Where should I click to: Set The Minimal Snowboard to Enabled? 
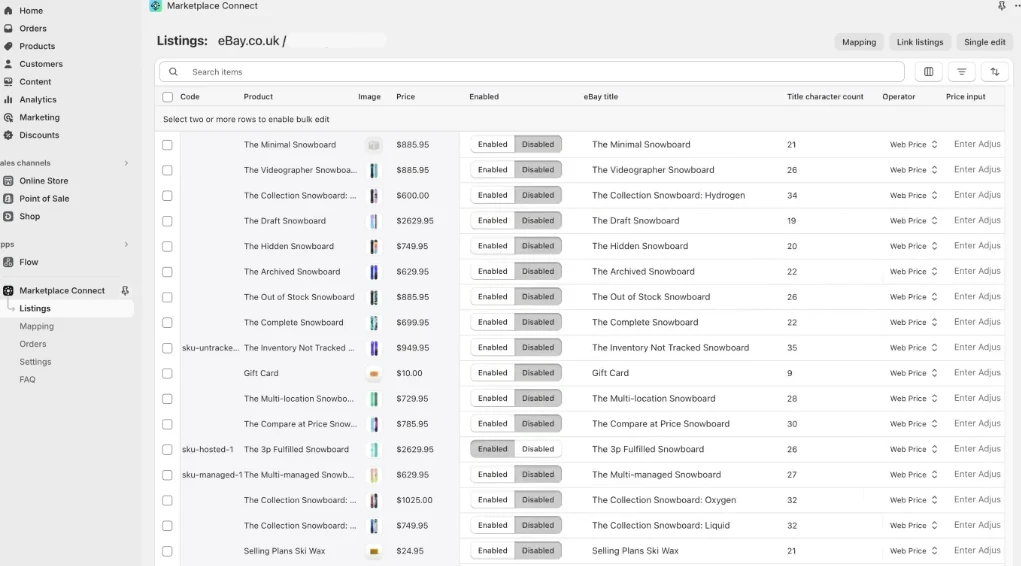tap(492, 145)
